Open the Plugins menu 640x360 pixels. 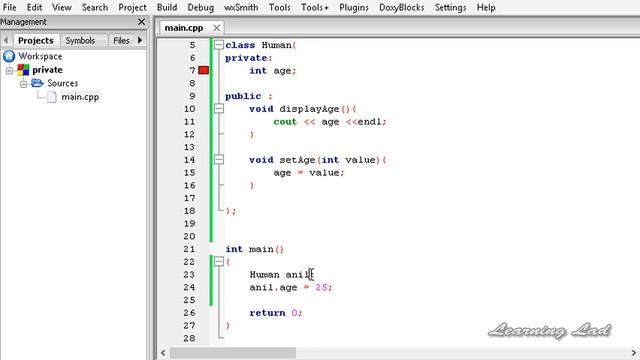(353, 7)
